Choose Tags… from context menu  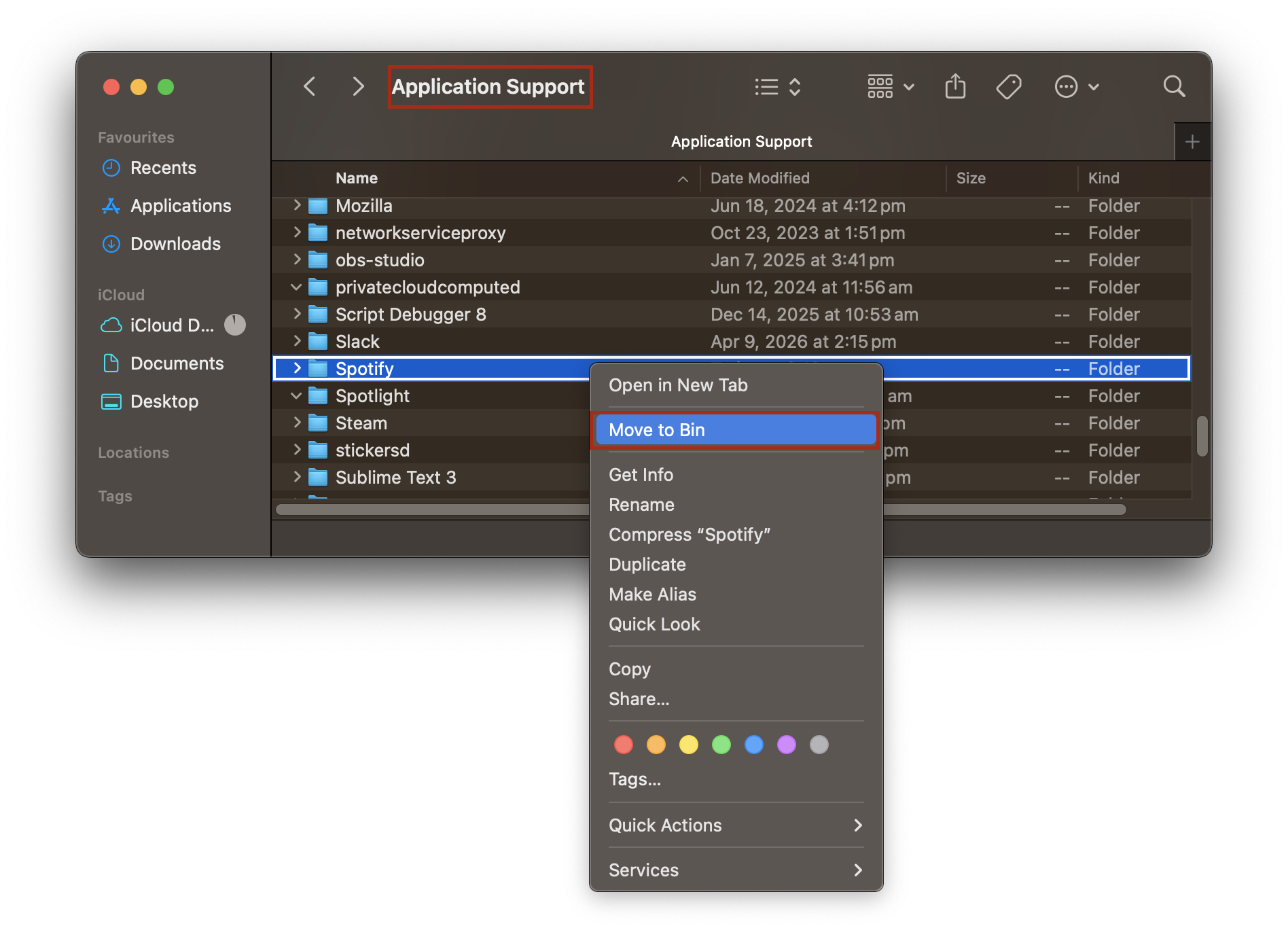736,779
